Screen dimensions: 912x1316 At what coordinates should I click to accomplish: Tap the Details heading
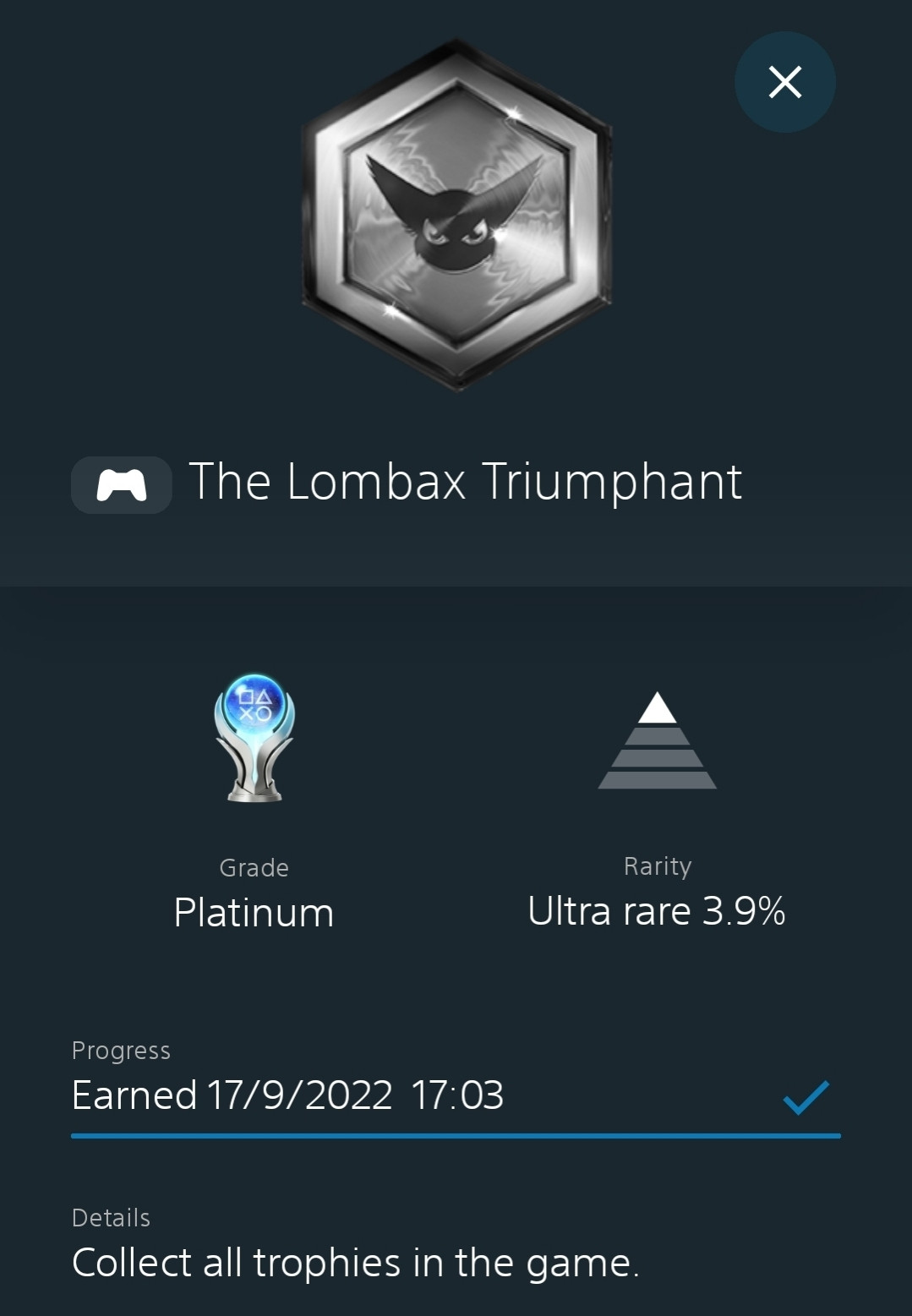coord(111,1218)
